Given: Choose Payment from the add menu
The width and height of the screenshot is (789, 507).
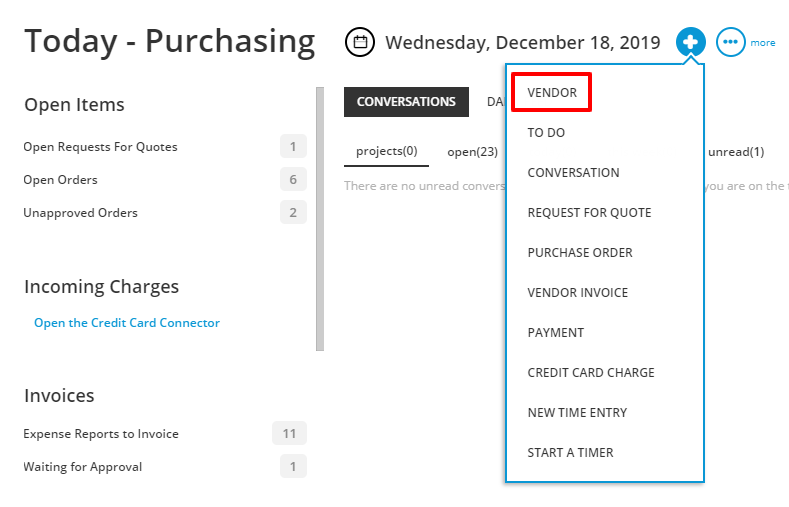Looking at the screenshot, I should [x=556, y=332].
